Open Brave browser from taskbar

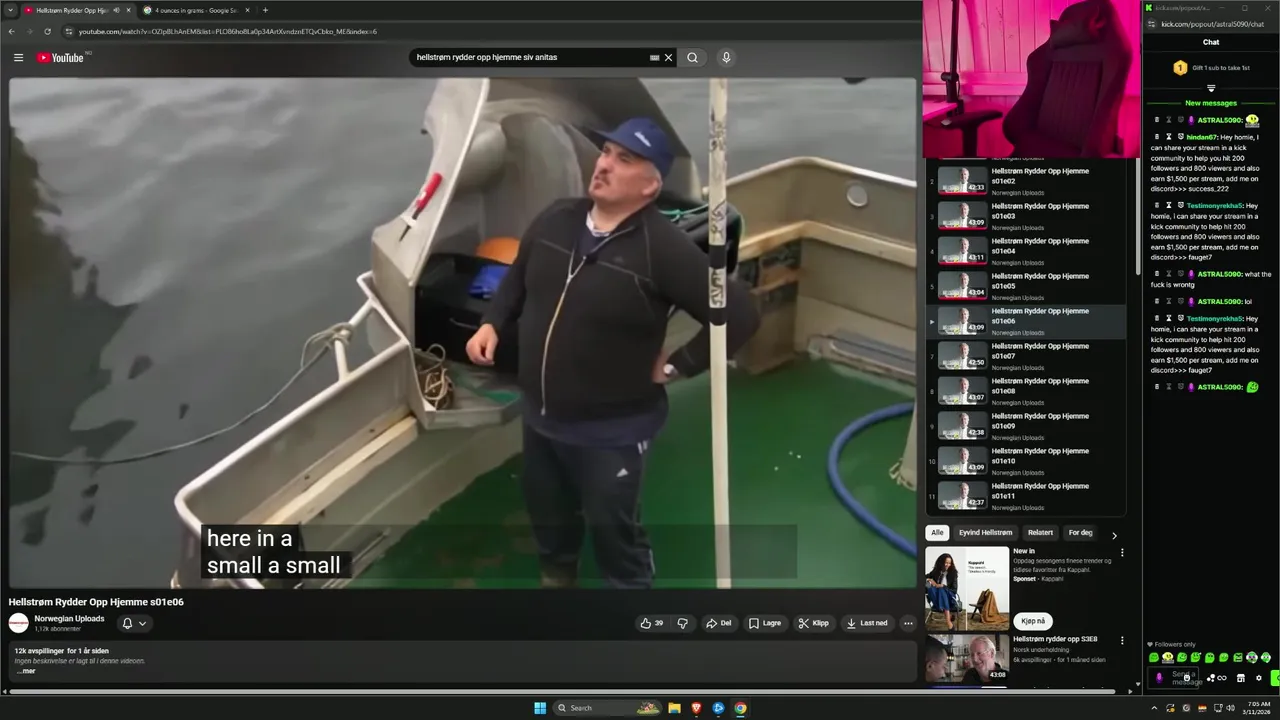696,708
